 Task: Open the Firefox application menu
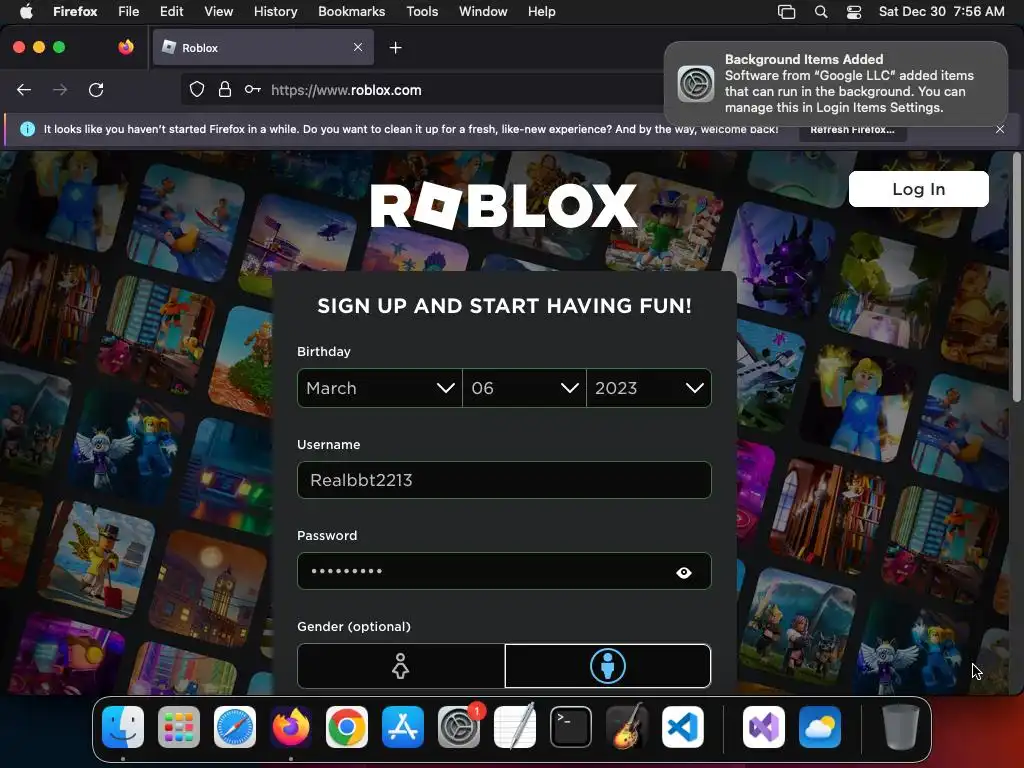point(75,11)
